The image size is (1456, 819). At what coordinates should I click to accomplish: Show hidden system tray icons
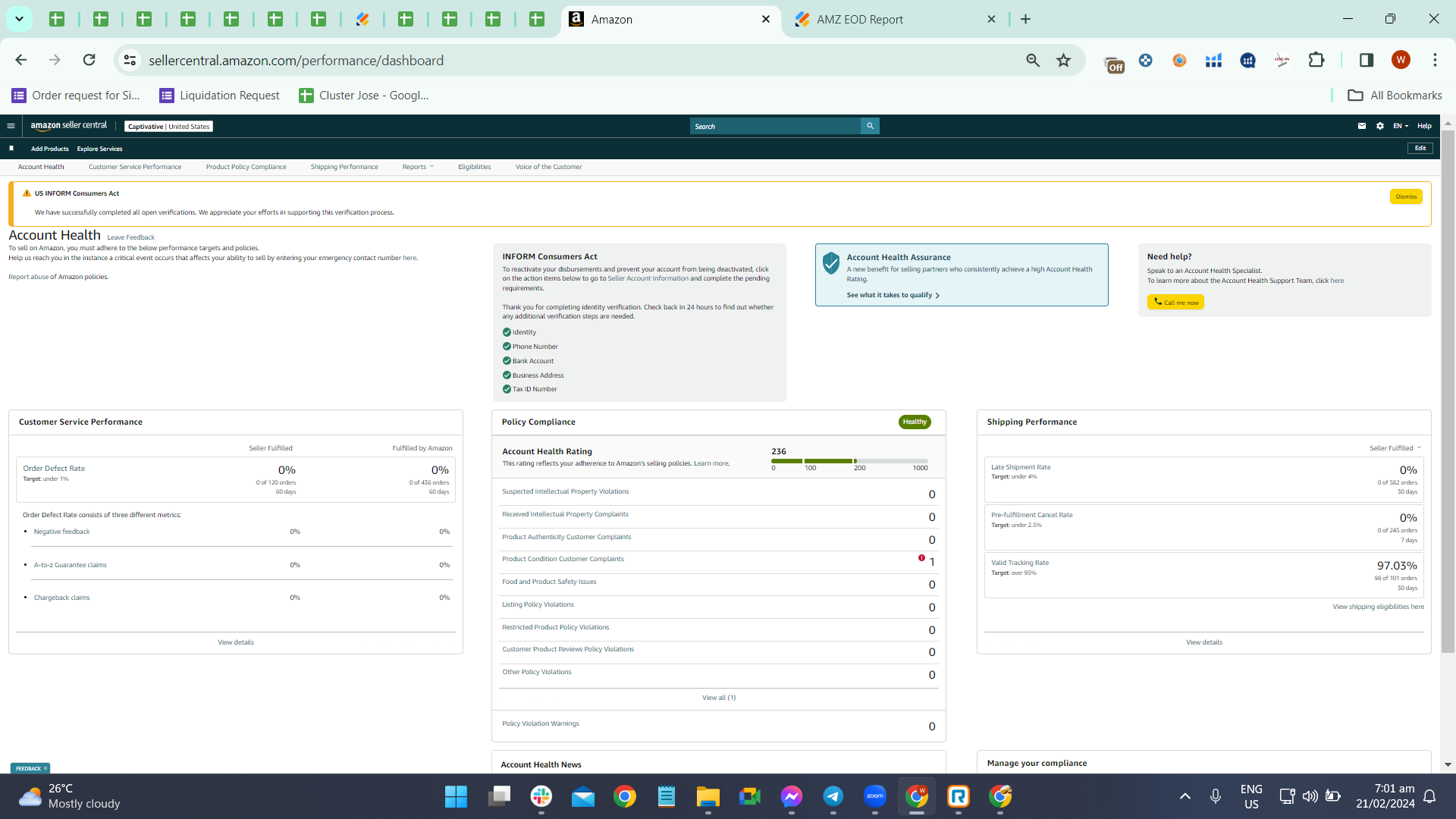click(x=1185, y=796)
